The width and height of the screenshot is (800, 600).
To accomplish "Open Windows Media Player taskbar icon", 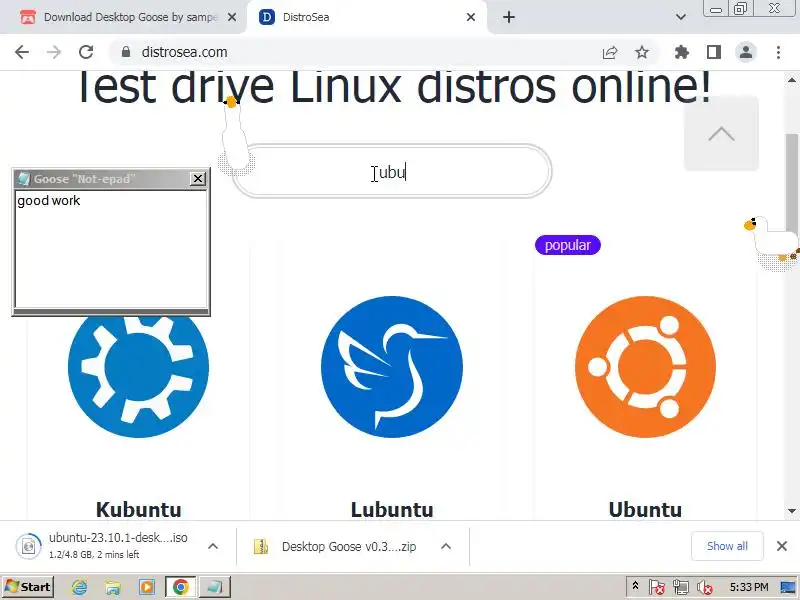I will (x=147, y=587).
